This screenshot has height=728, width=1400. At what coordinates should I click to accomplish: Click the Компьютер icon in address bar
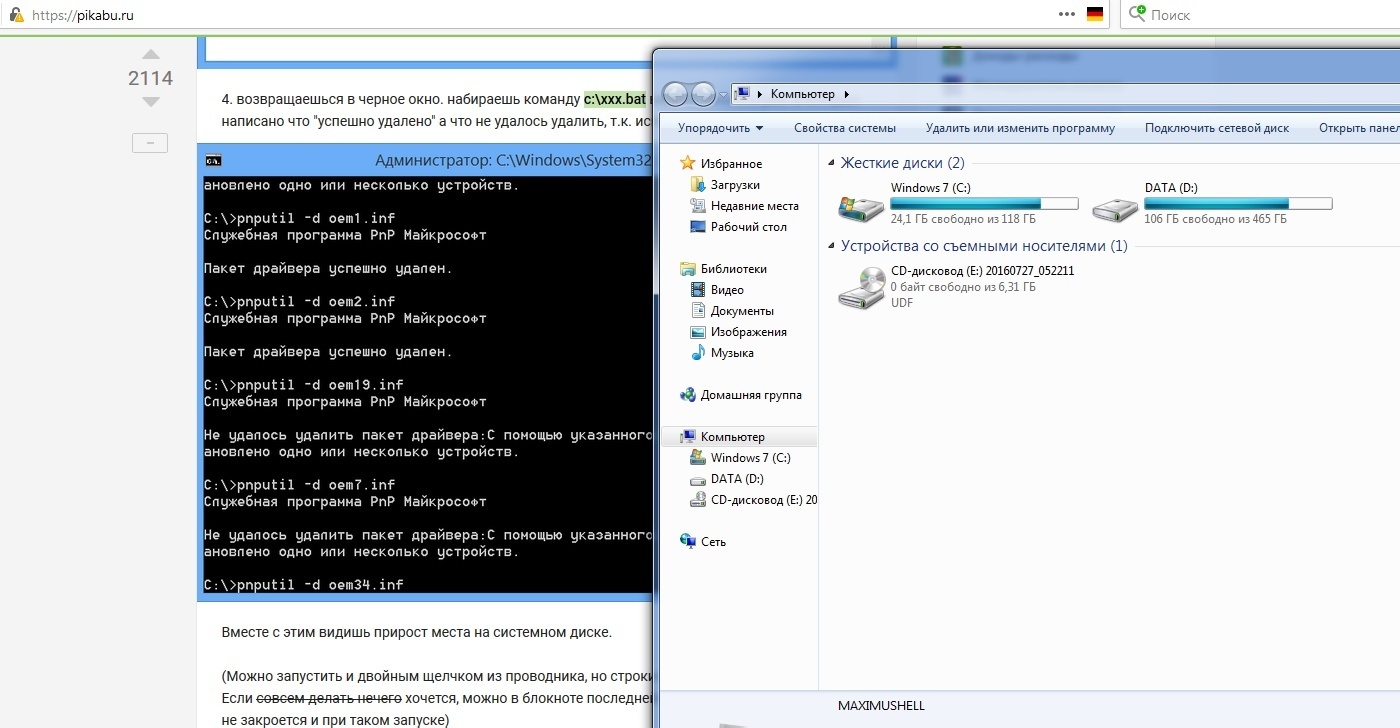pyautogui.click(x=742, y=94)
